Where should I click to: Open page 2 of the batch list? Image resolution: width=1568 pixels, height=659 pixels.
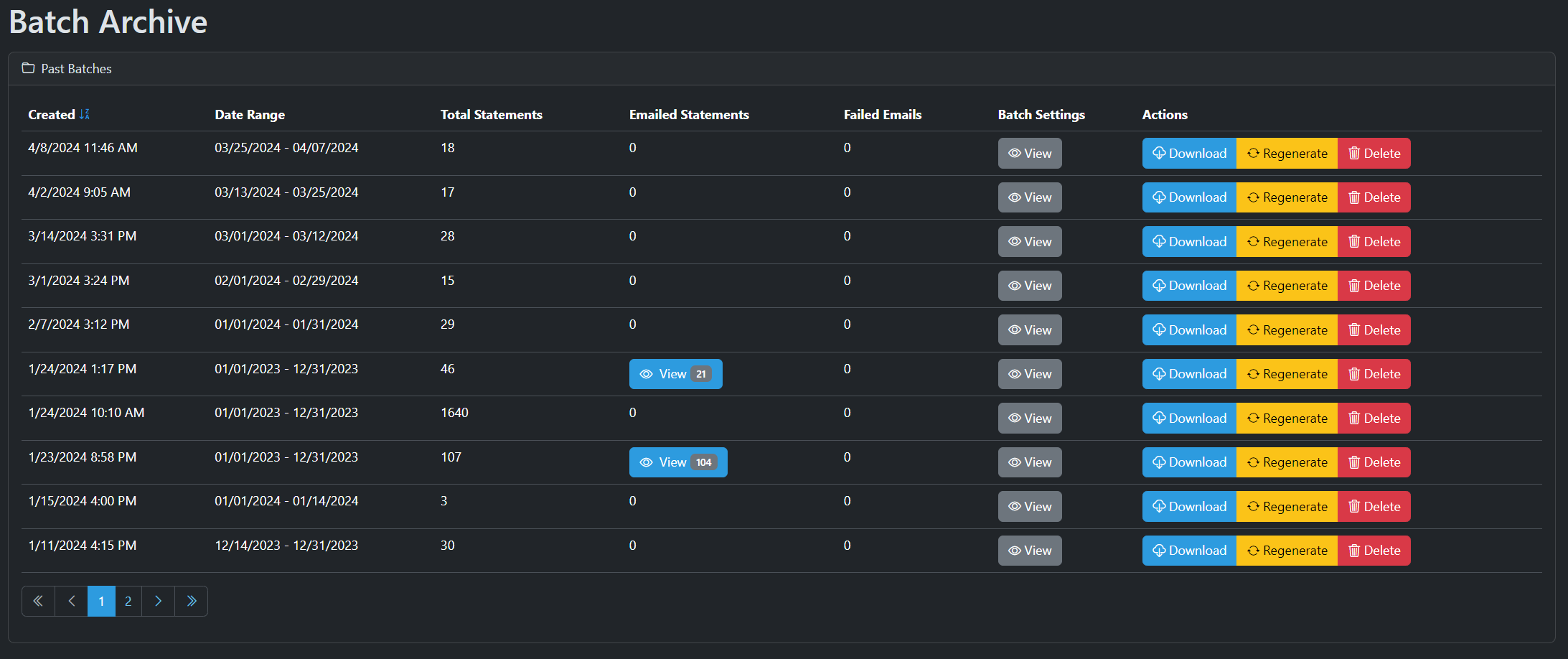128,601
